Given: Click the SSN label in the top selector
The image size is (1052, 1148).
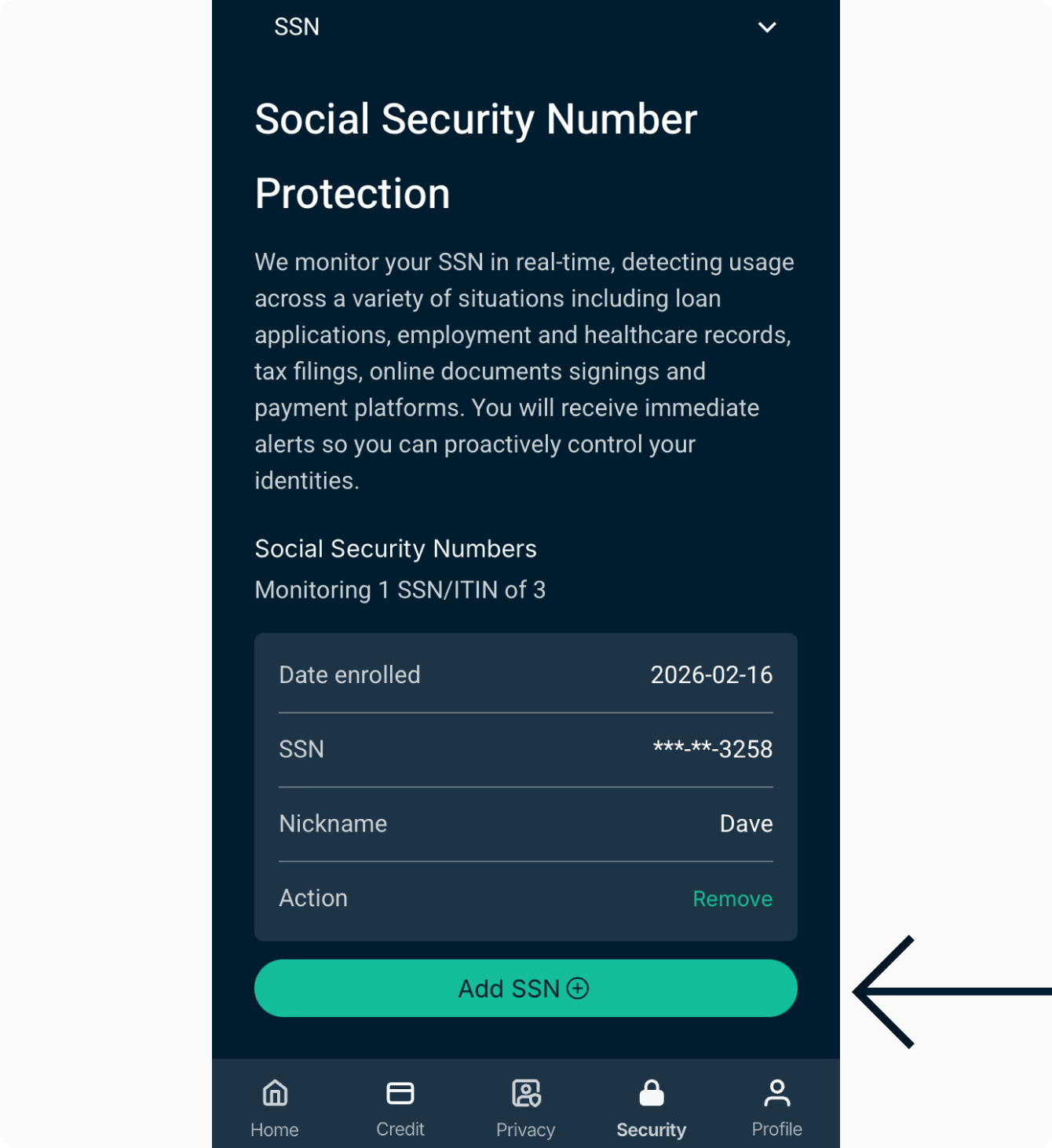Looking at the screenshot, I should pos(297,27).
